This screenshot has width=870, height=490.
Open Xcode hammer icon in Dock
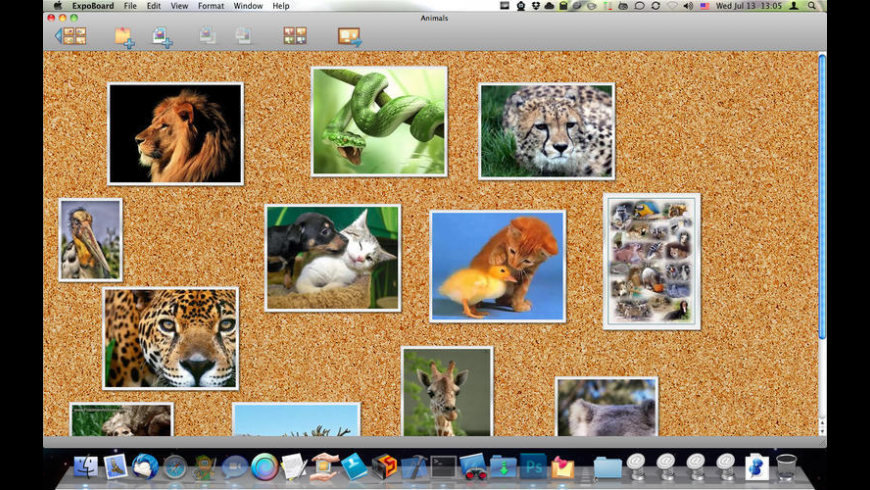(413, 467)
